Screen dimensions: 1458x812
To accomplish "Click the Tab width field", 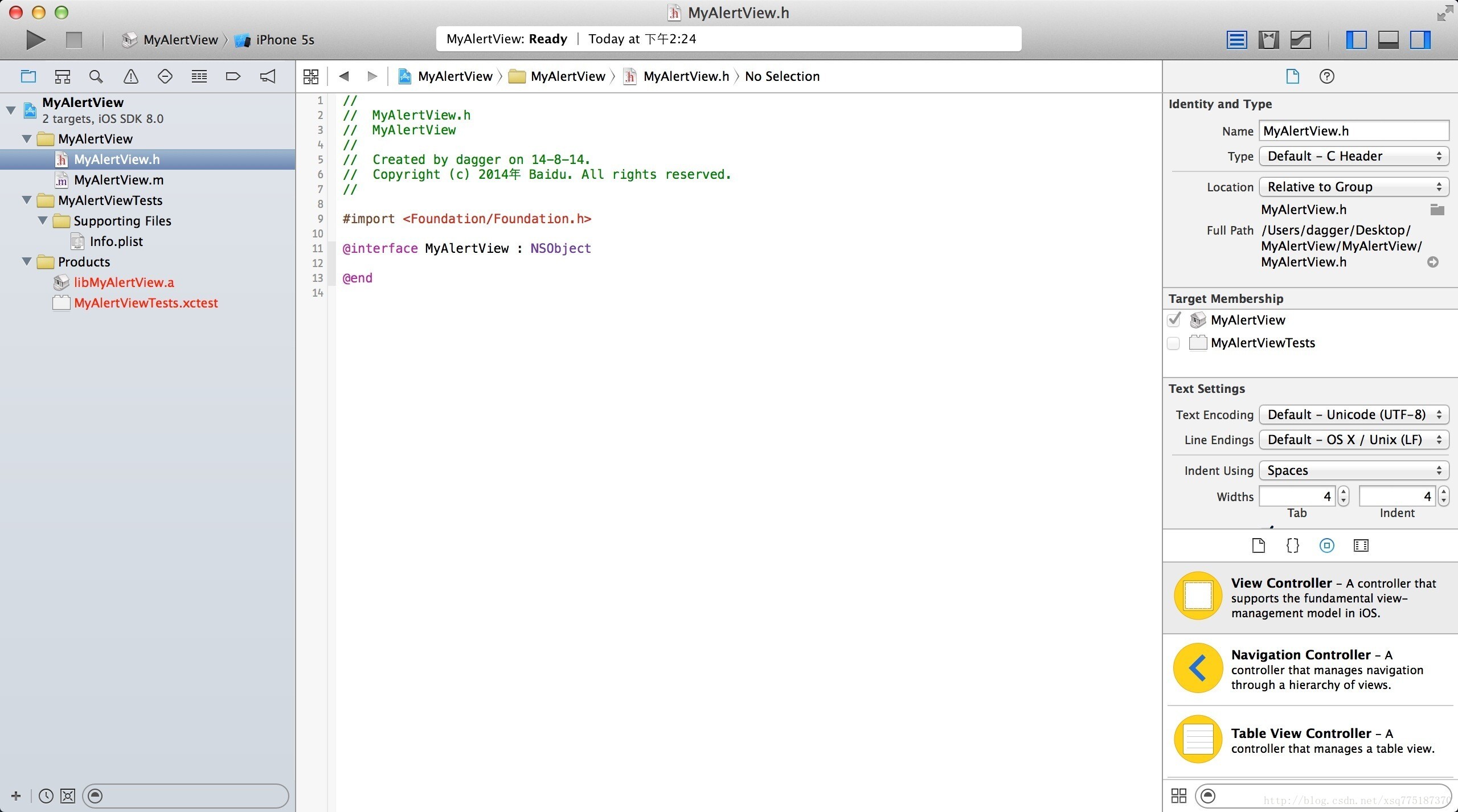I will coord(1297,496).
